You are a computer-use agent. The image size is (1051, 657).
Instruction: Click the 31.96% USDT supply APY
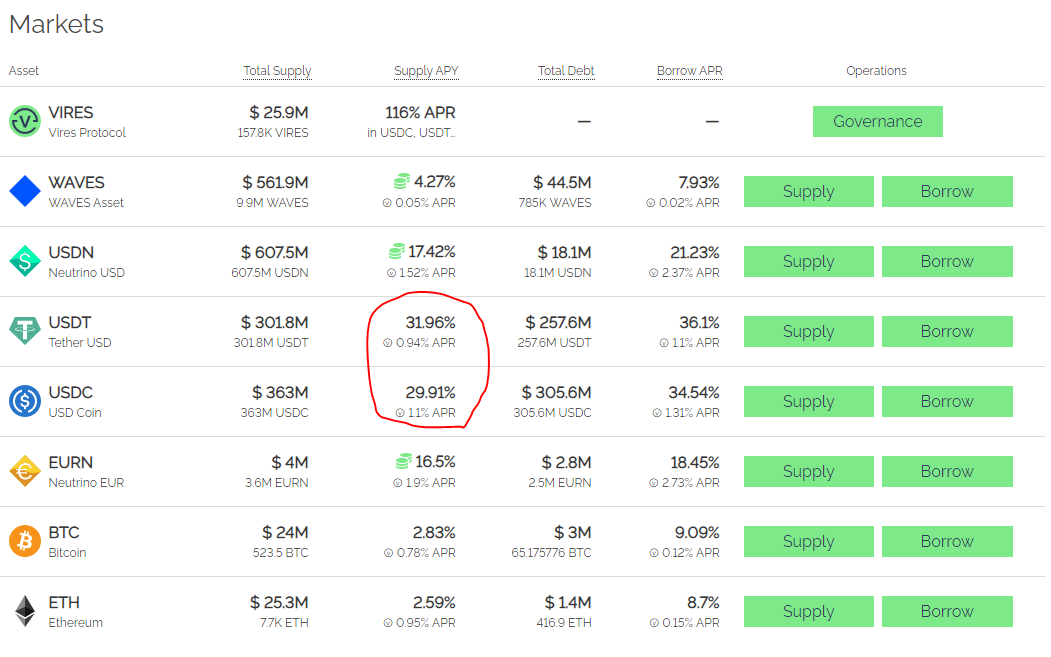click(x=430, y=322)
